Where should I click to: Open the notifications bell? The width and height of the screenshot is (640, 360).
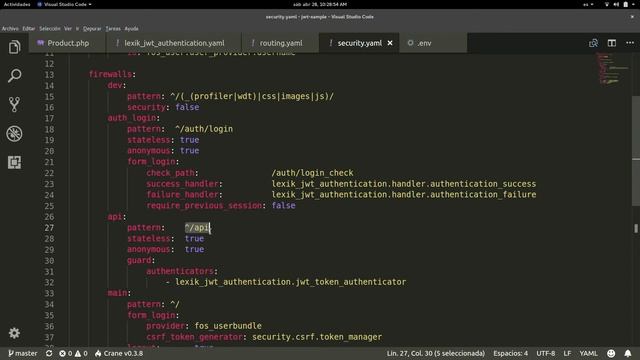pyautogui.click(x=628, y=353)
